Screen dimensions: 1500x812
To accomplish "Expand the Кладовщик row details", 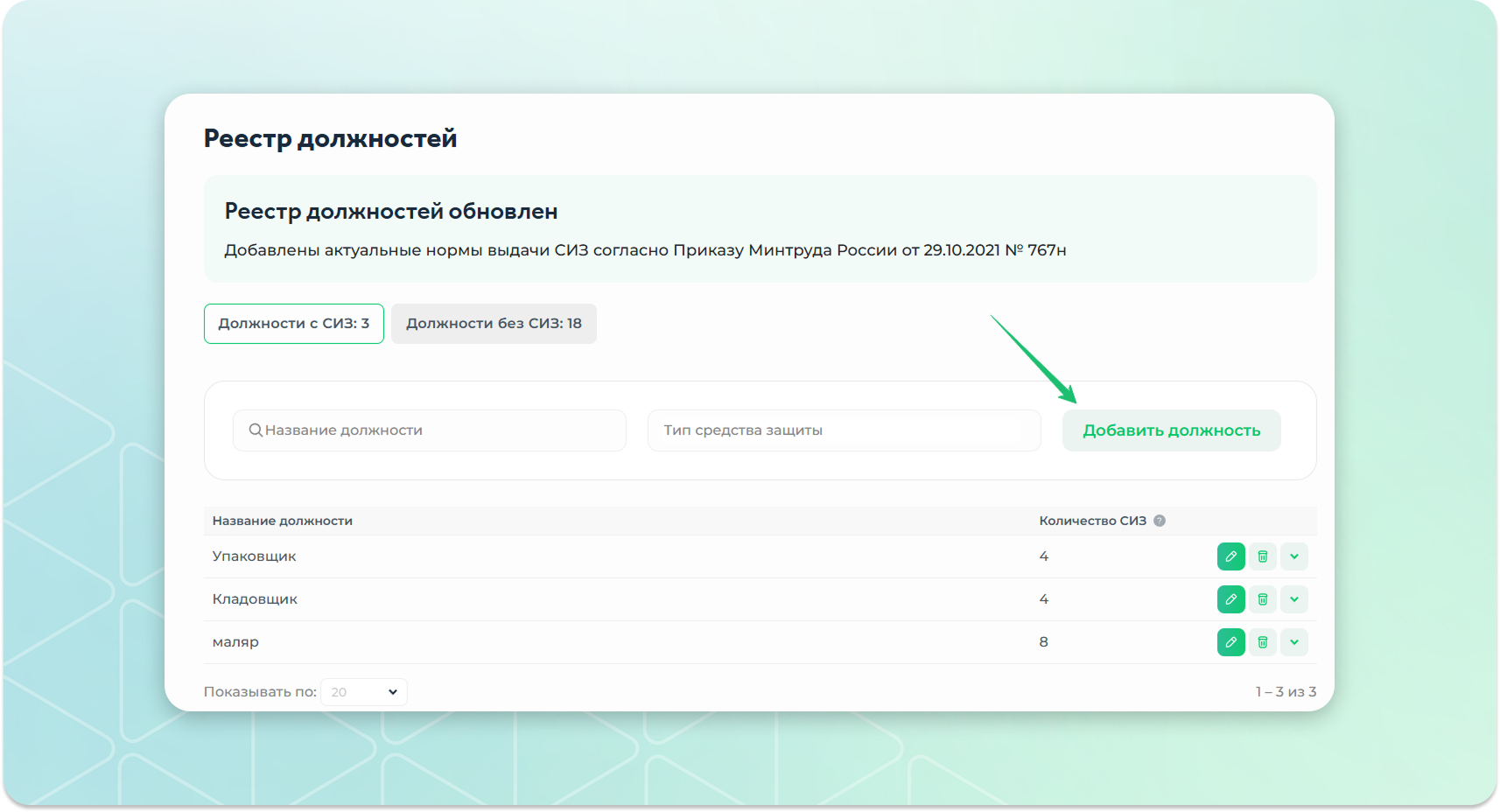I will [x=1293, y=599].
